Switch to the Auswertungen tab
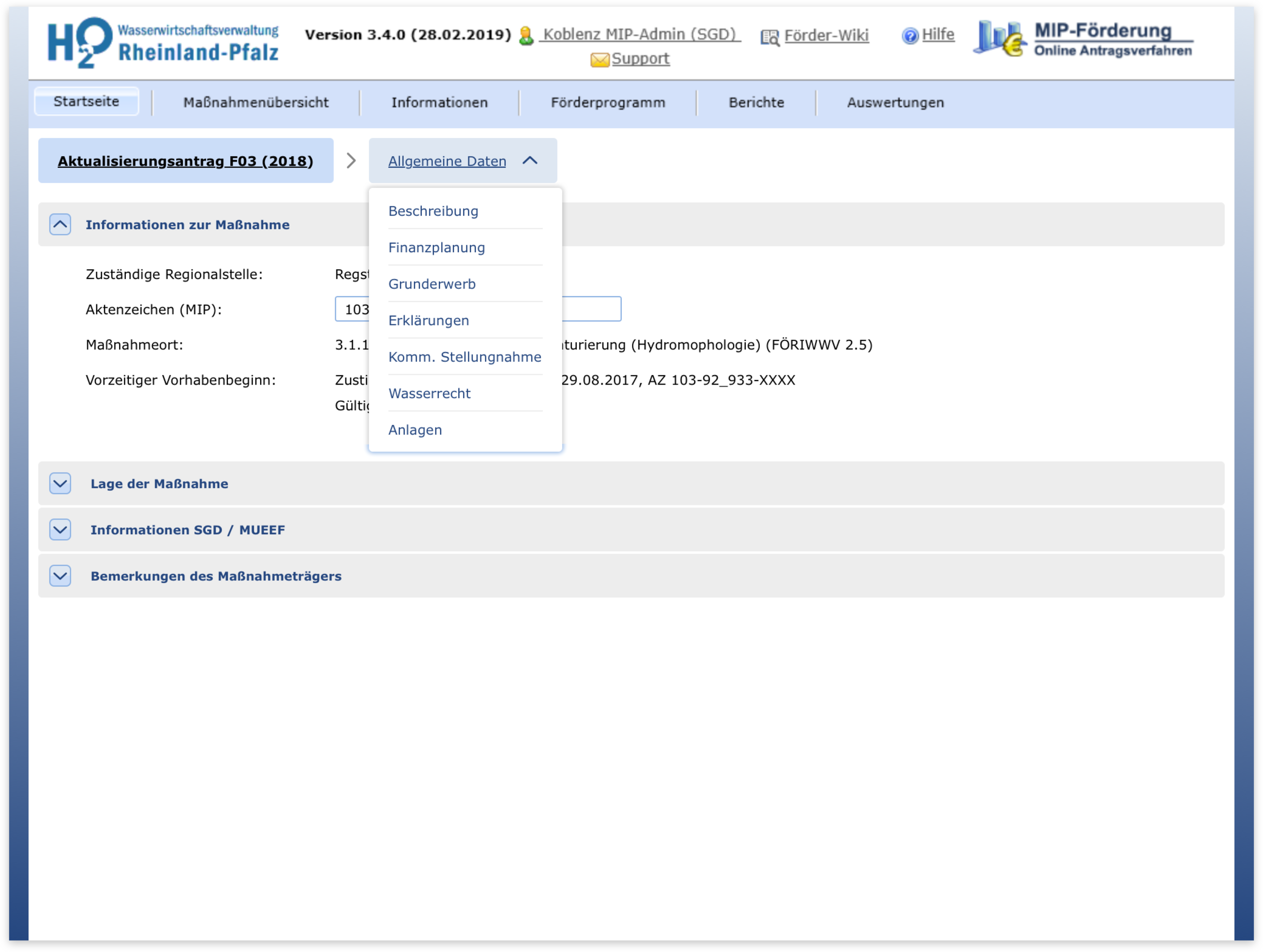The height and width of the screenshot is (952, 1263). [895, 103]
